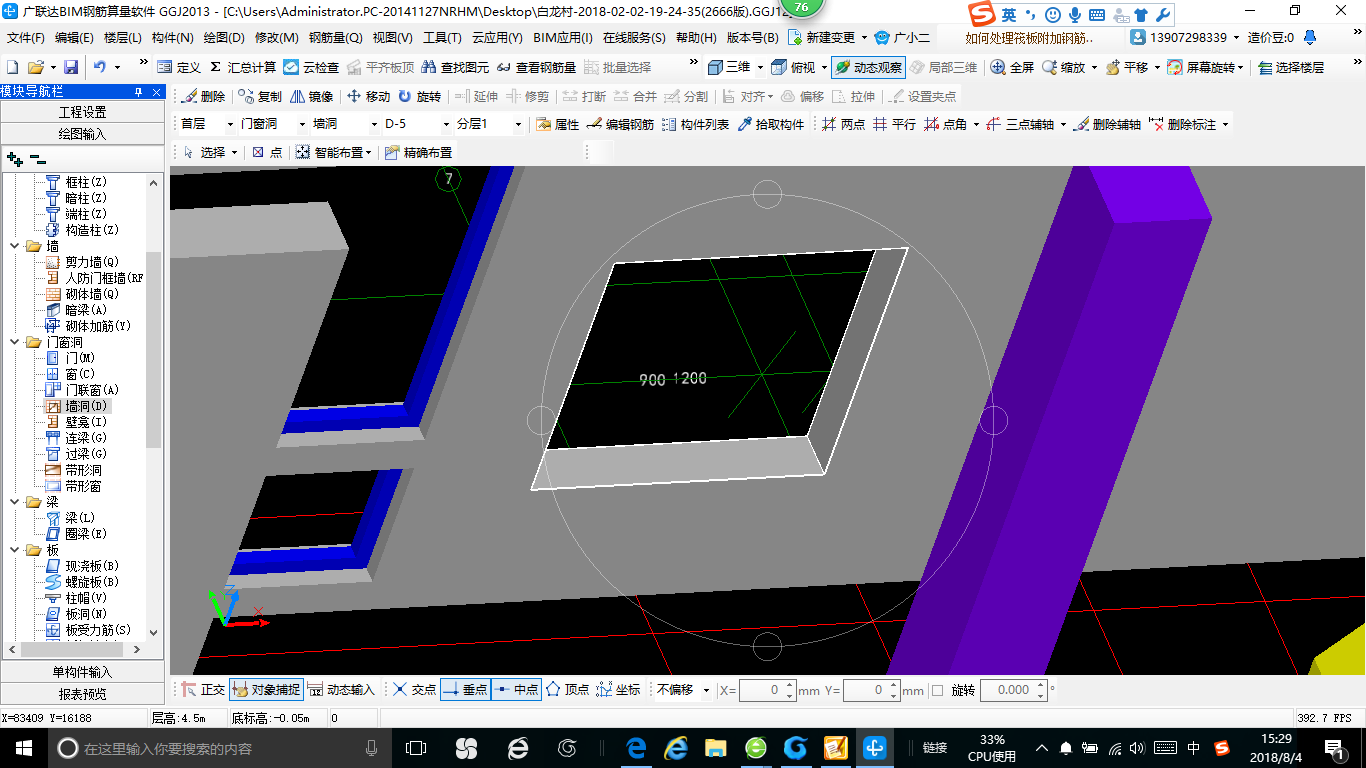Select the 旋转 rotate tool
1366x768 pixels.
point(419,96)
